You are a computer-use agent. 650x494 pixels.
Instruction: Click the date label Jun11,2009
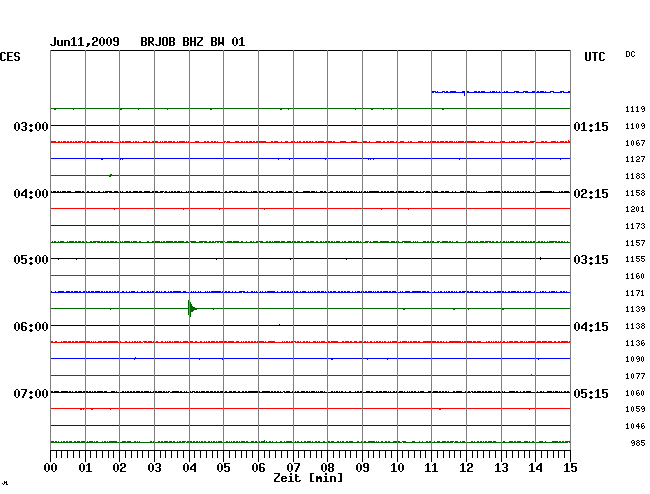click(x=85, y=42)
